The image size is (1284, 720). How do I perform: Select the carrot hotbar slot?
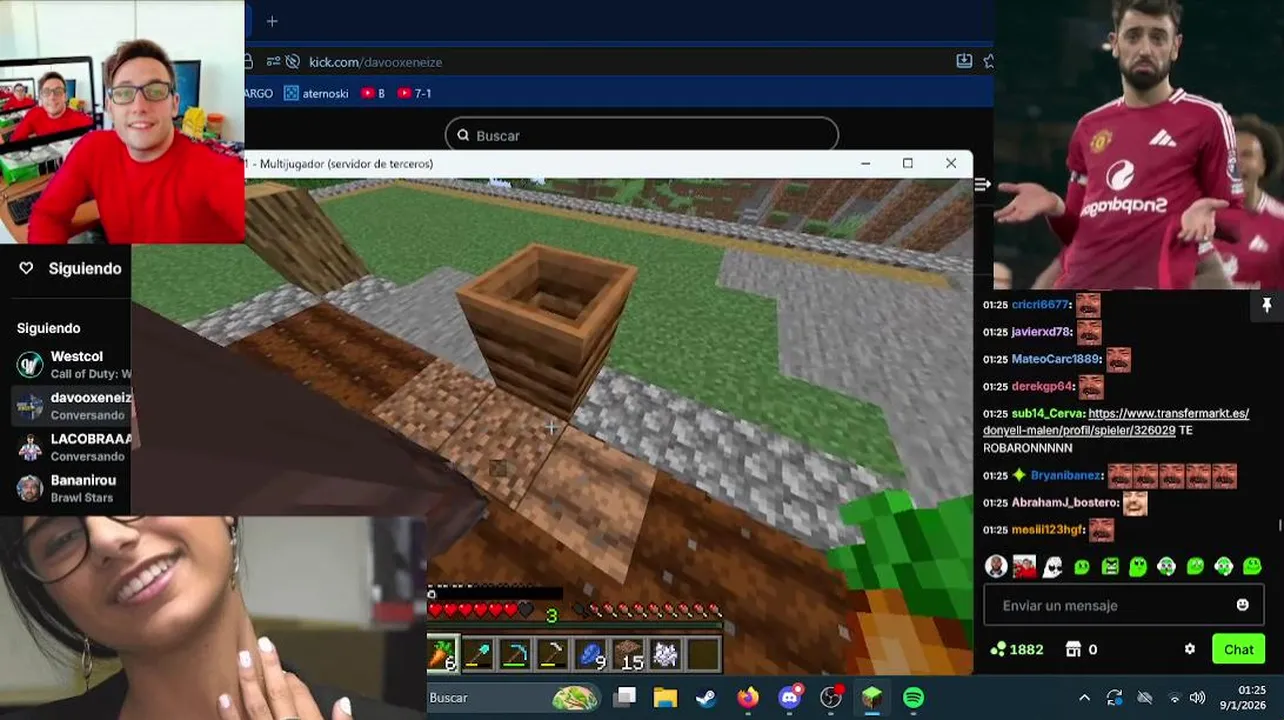443,654
